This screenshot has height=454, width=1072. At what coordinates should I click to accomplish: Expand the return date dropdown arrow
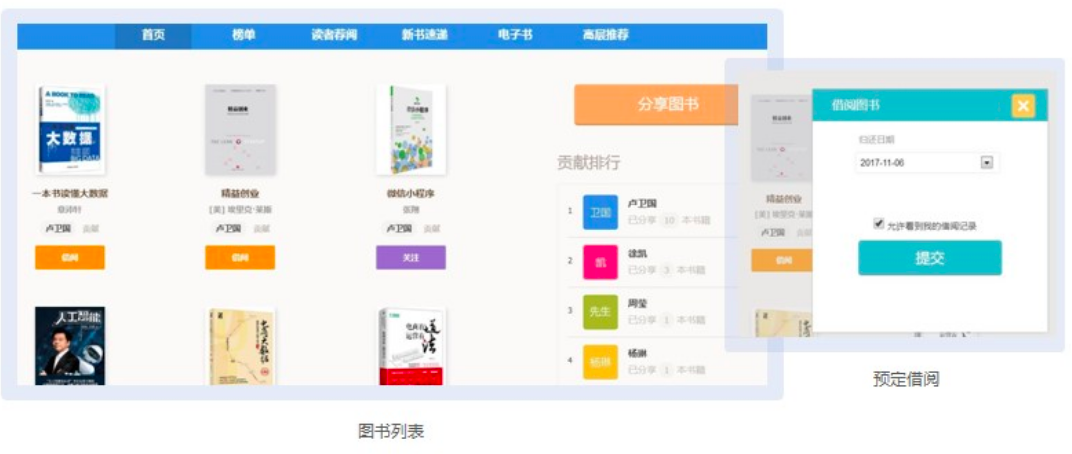[x=986, y=163]
